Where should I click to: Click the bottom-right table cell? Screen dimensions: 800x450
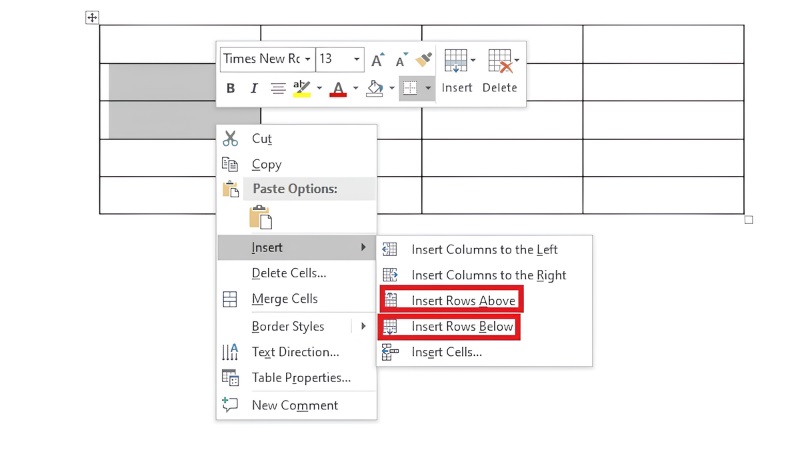[x=663, y=195]
